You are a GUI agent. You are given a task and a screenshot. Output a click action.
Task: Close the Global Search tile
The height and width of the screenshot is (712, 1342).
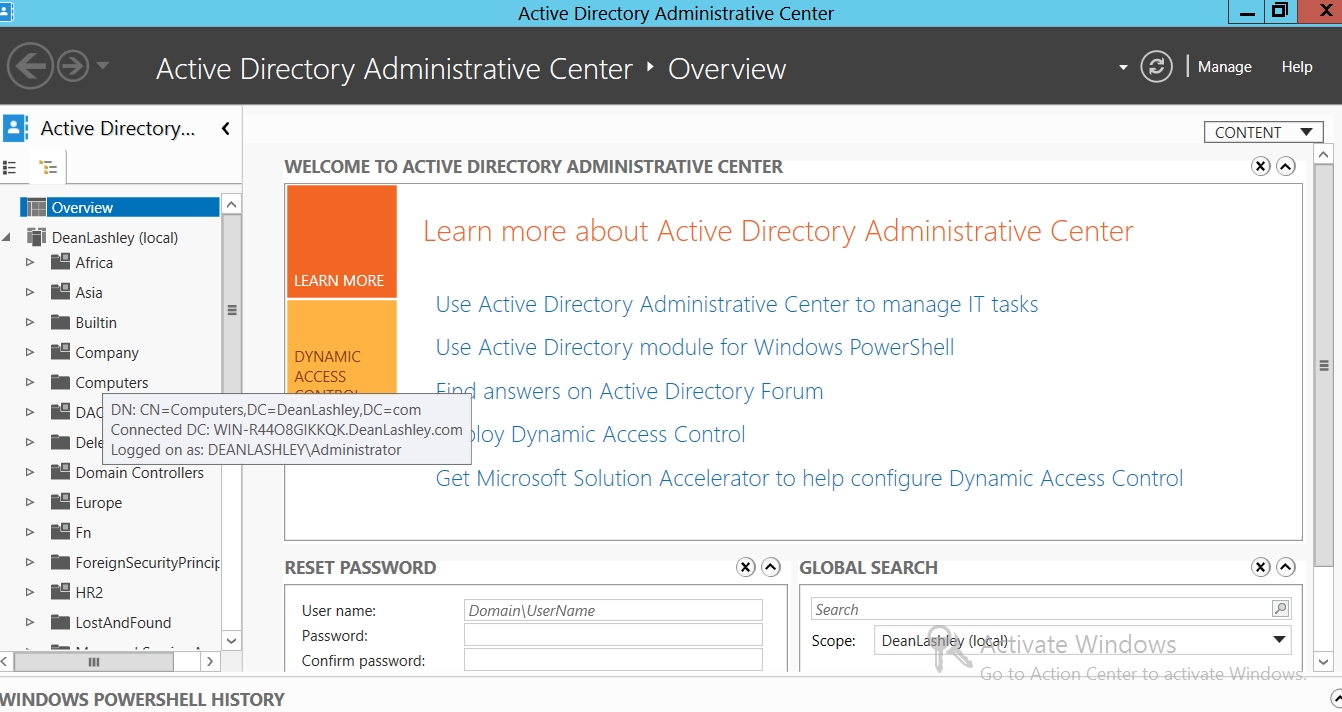click(1261, 567)
